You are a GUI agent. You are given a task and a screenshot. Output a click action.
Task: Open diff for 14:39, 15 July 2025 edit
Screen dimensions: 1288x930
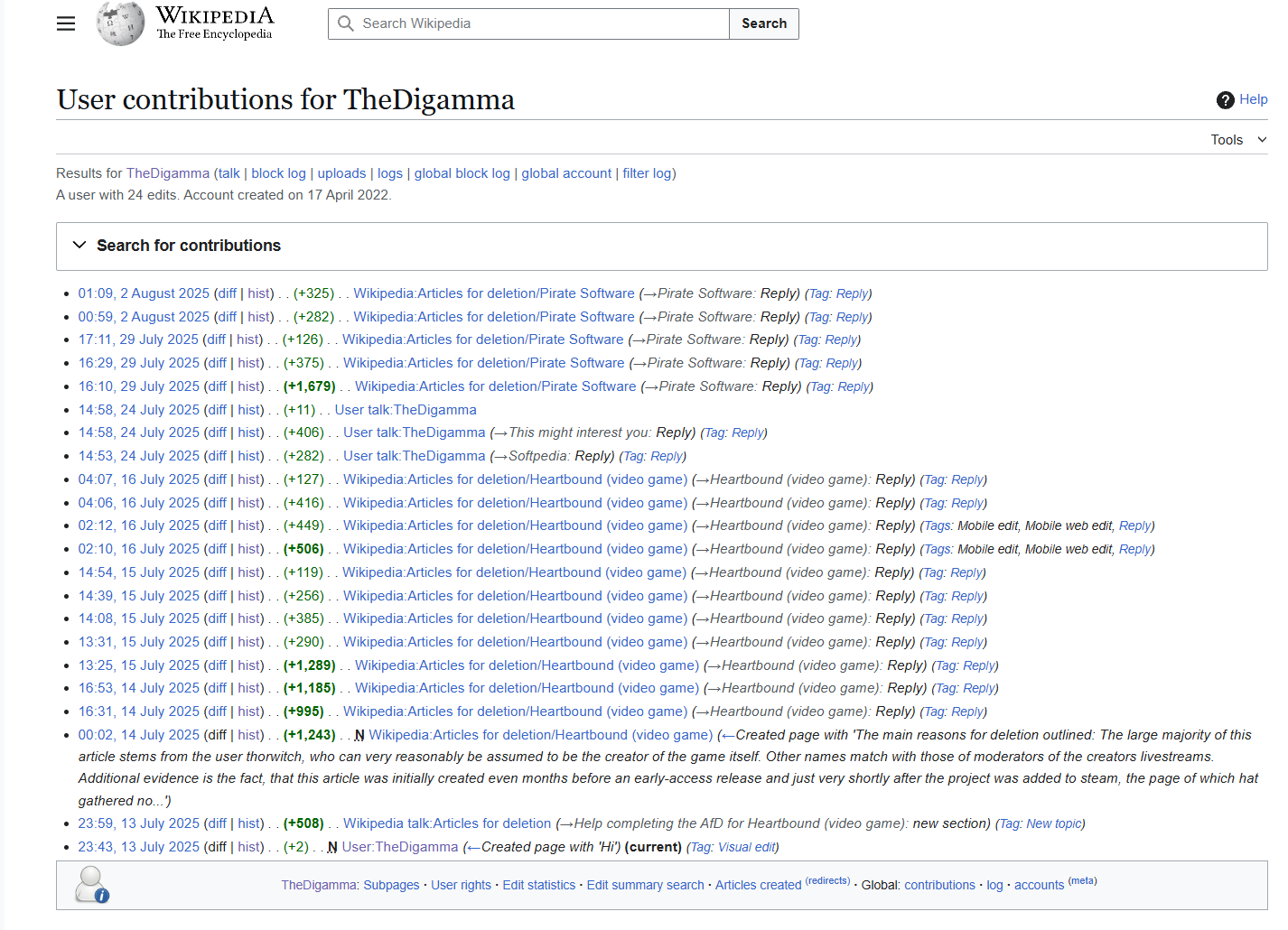pyautogui.click(x=217, y=596)
